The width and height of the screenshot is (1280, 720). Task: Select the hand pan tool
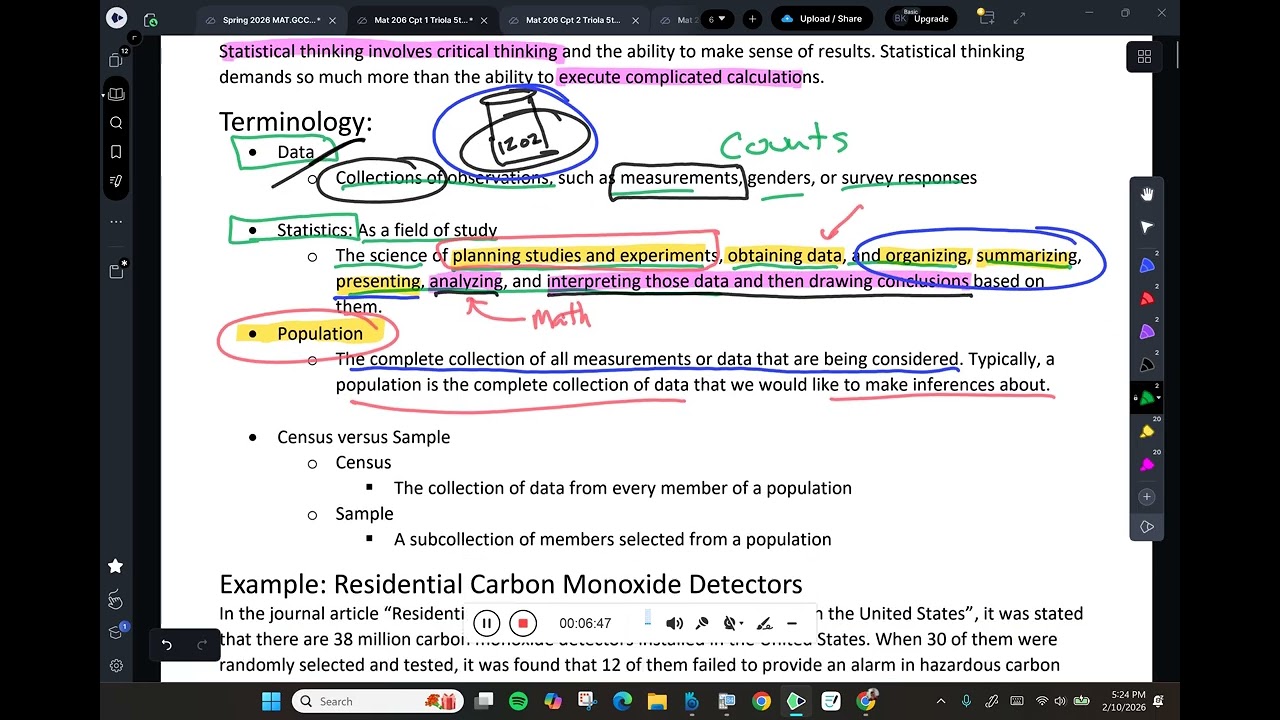(1147, 194)
